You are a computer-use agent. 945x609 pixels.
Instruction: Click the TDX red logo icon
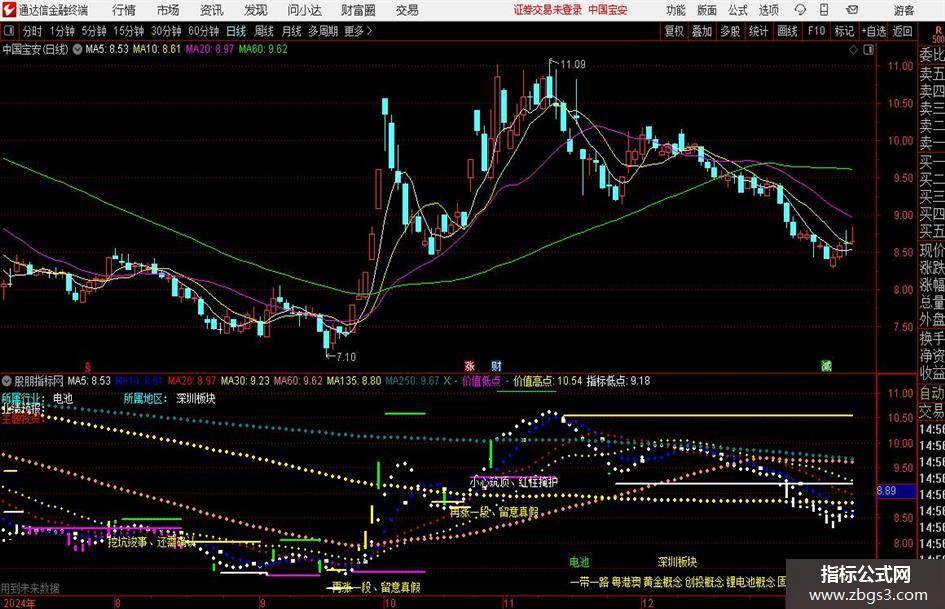point(9,10)
